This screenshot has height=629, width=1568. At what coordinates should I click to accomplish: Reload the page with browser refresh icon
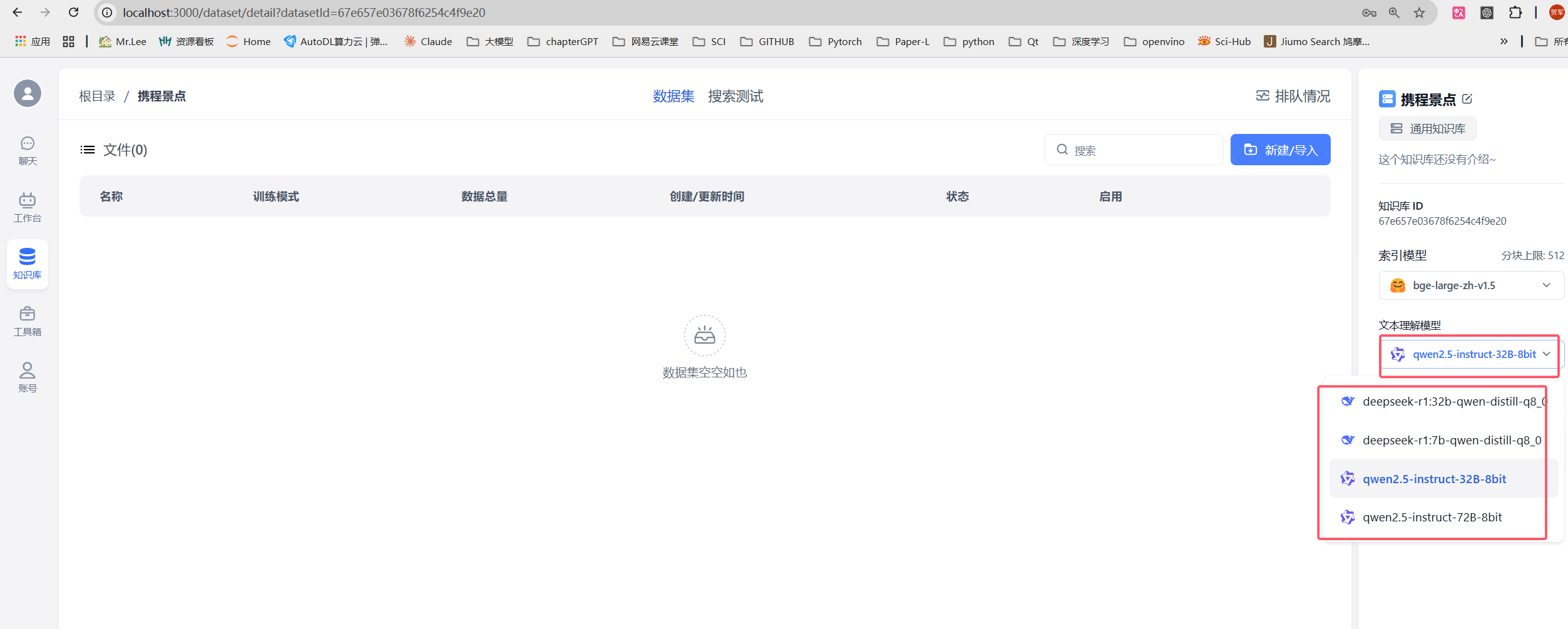[x=74, y=13]
